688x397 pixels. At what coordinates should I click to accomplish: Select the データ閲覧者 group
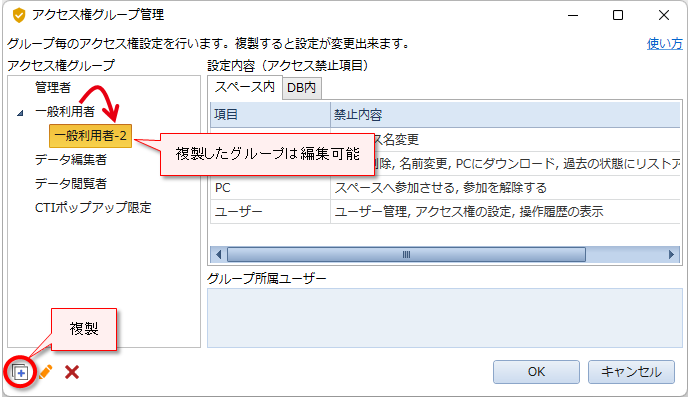click(x=71, y=183)
